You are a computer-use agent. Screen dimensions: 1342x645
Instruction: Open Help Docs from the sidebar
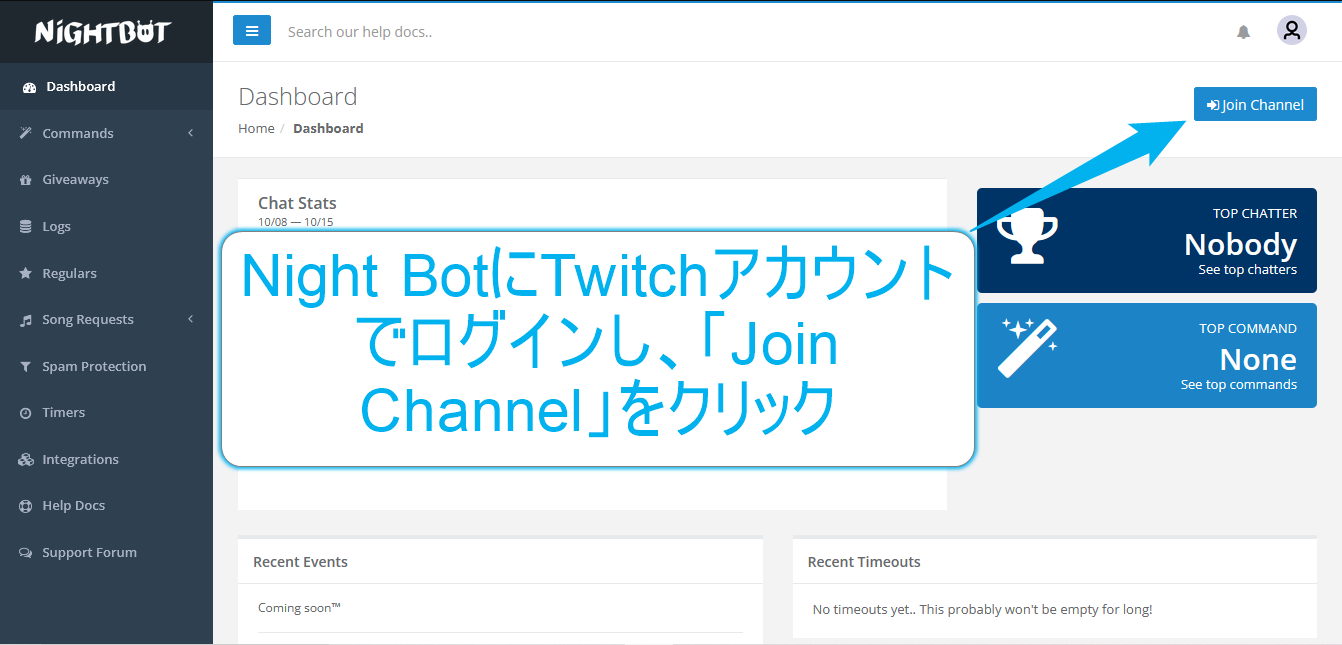pyautogui.click(x=24, y=505)
